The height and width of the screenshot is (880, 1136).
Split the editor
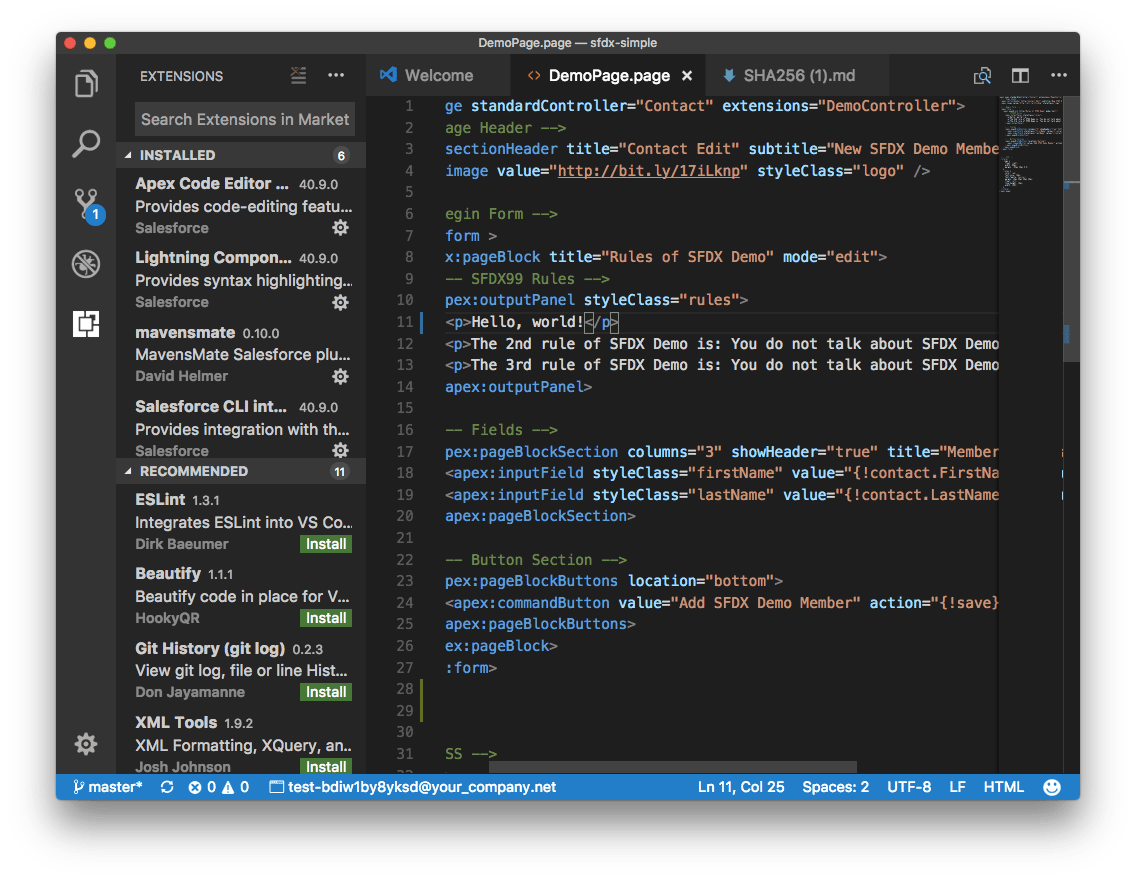[1020, 75]
